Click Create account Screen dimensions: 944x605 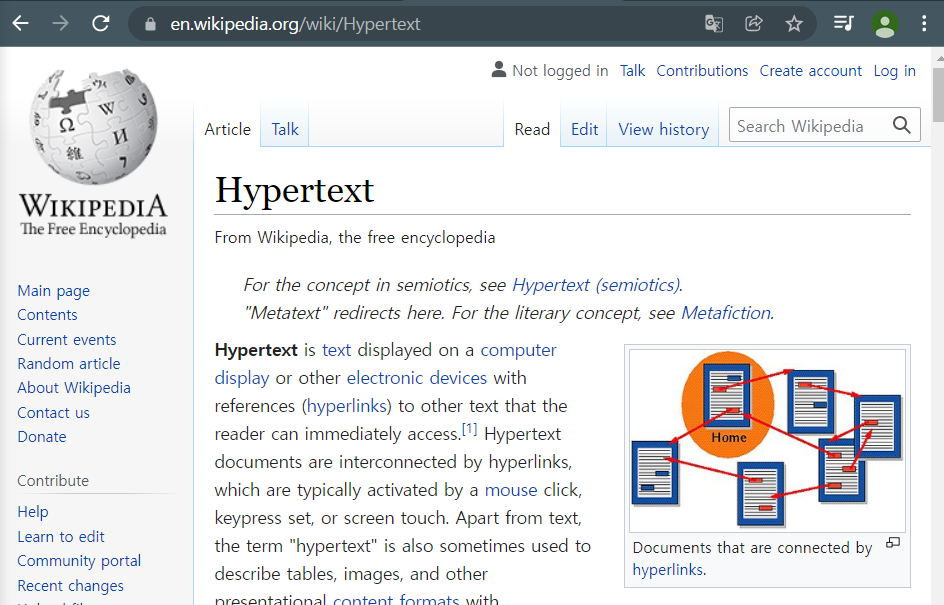810,70
